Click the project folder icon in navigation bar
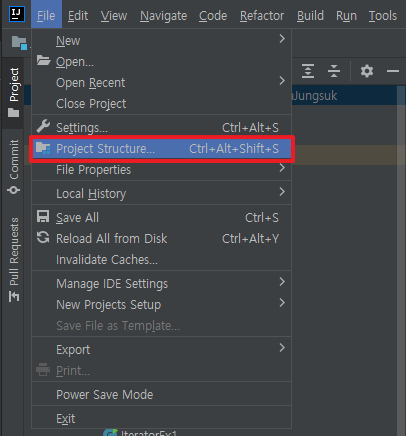The width and height of the screenshot is (406, 436). click(x=19, y=43)
